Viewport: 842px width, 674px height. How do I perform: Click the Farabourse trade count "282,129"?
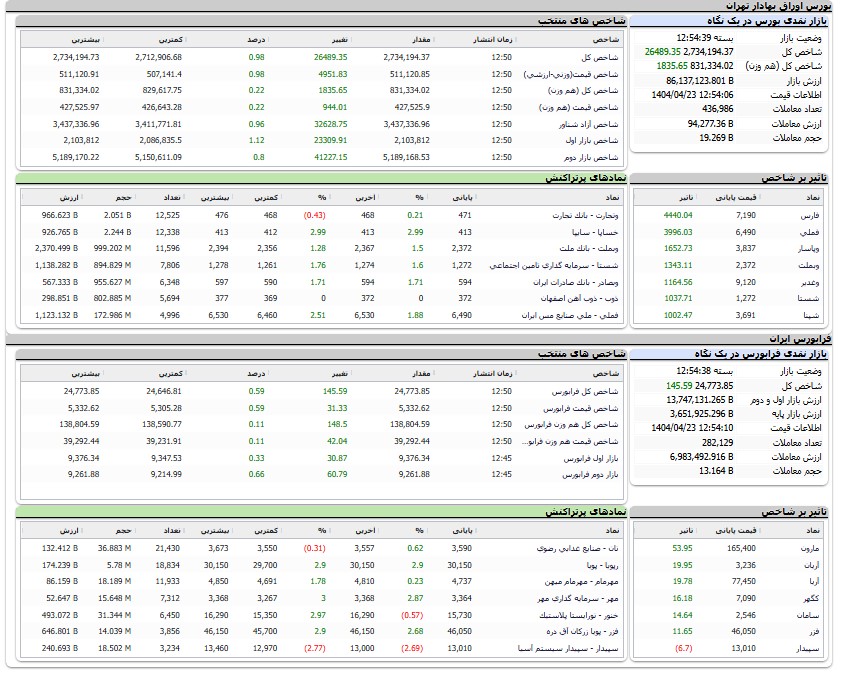click(717, 443)
